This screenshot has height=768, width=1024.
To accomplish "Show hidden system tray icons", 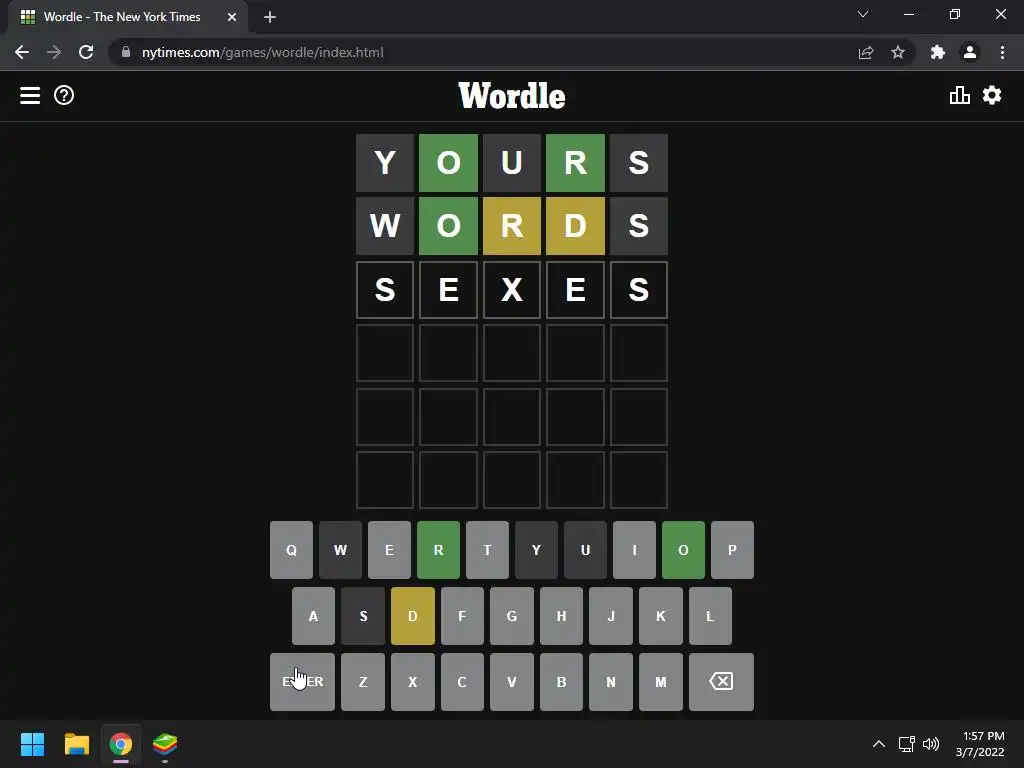I will (879, 744).
